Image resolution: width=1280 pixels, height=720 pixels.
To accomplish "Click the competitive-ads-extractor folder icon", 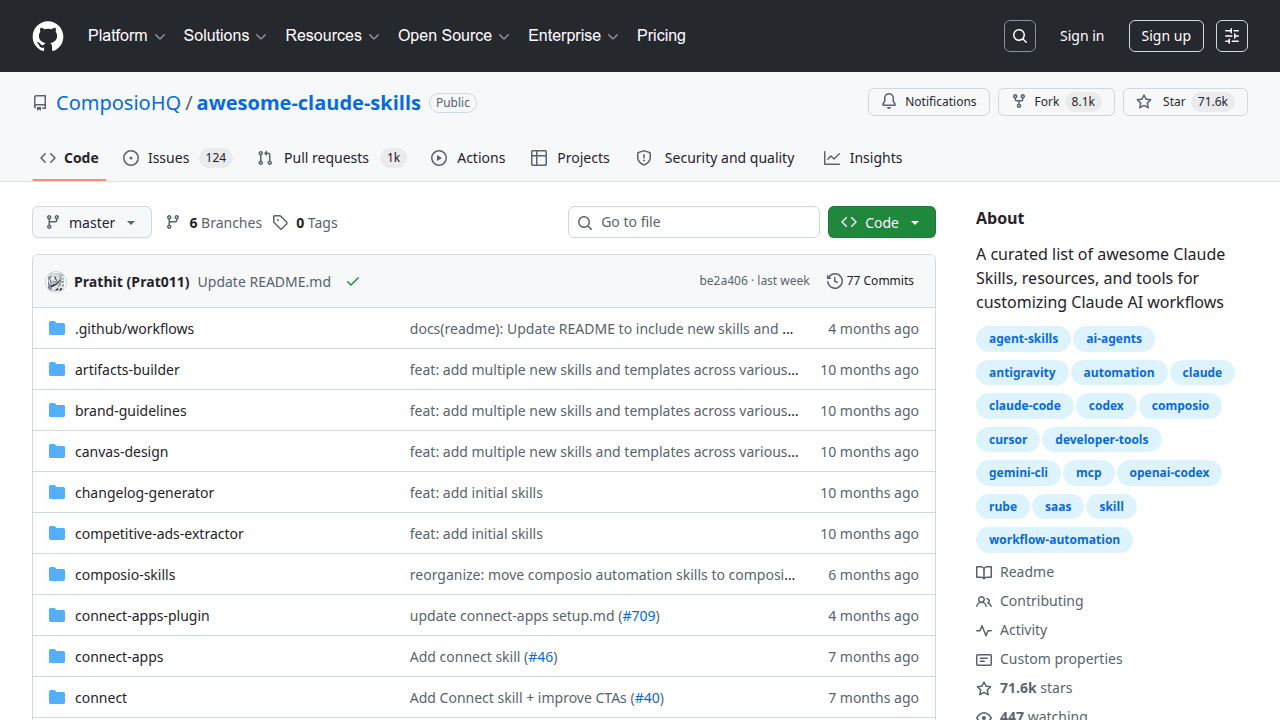I will coord(57,534).
